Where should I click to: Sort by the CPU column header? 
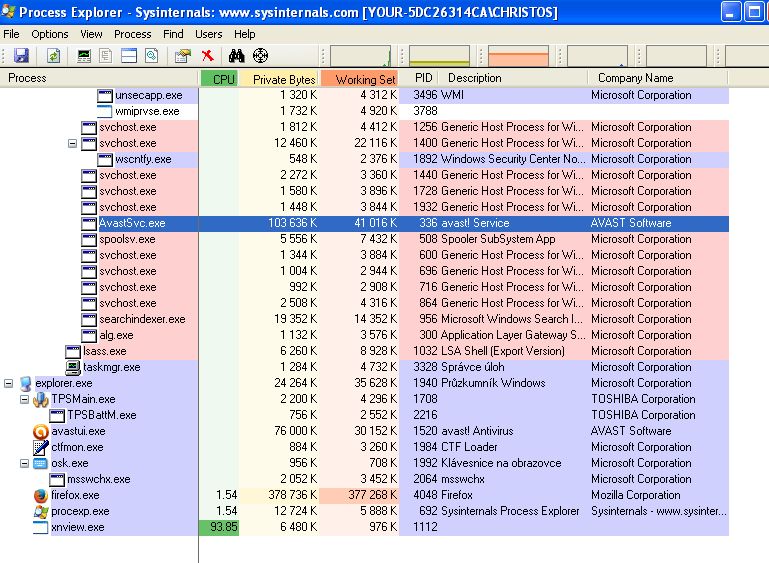(x=219, y=78)
